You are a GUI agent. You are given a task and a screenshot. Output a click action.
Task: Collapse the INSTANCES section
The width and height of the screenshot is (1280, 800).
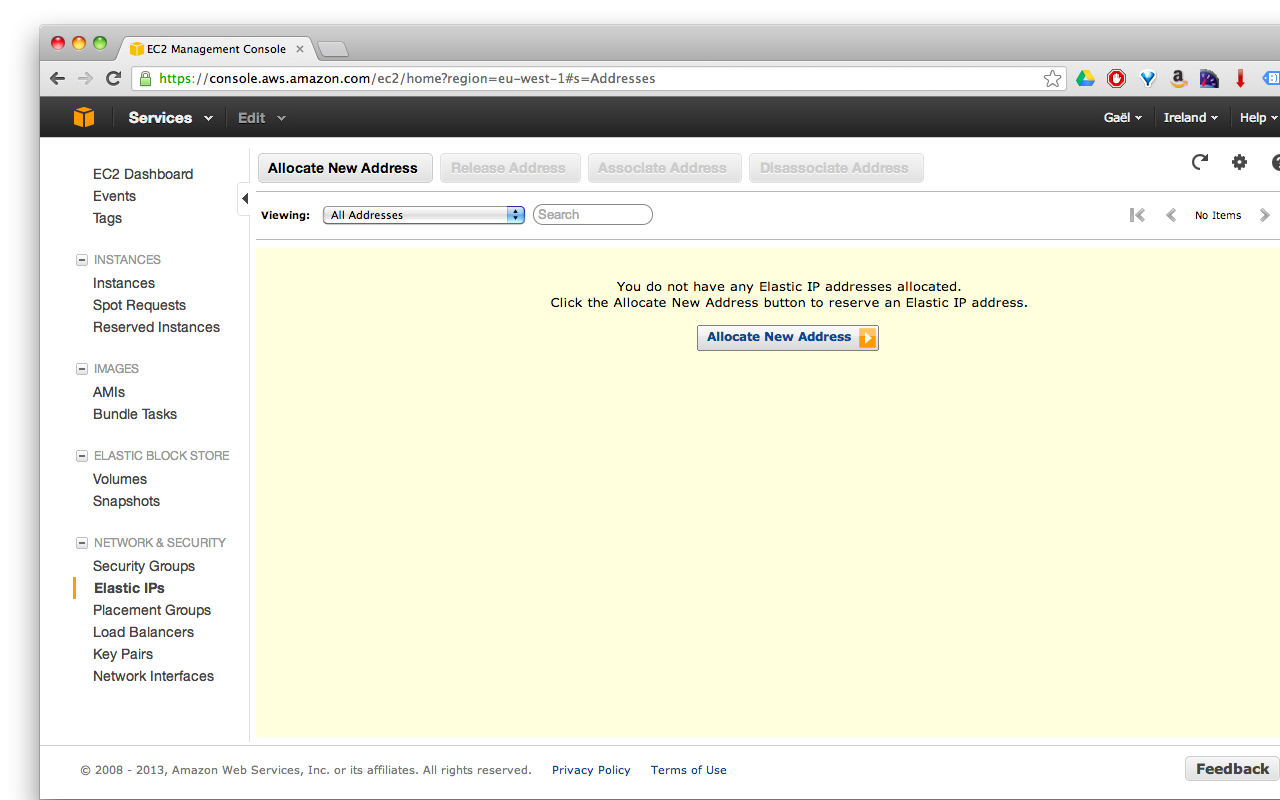click(81, 259)
